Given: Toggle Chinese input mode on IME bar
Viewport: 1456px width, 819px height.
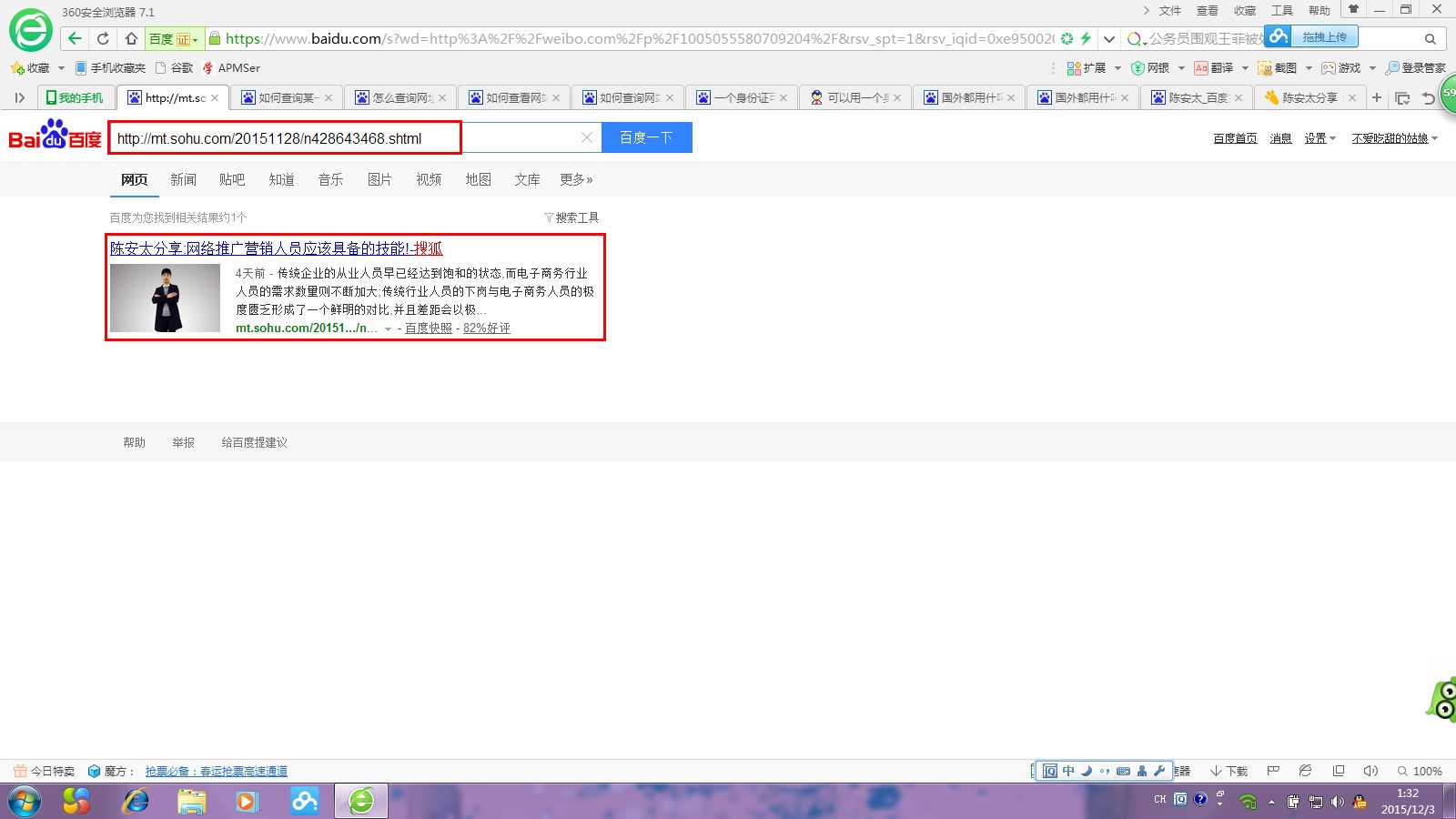Looking at the screenshot, I should coord(1068,771).
